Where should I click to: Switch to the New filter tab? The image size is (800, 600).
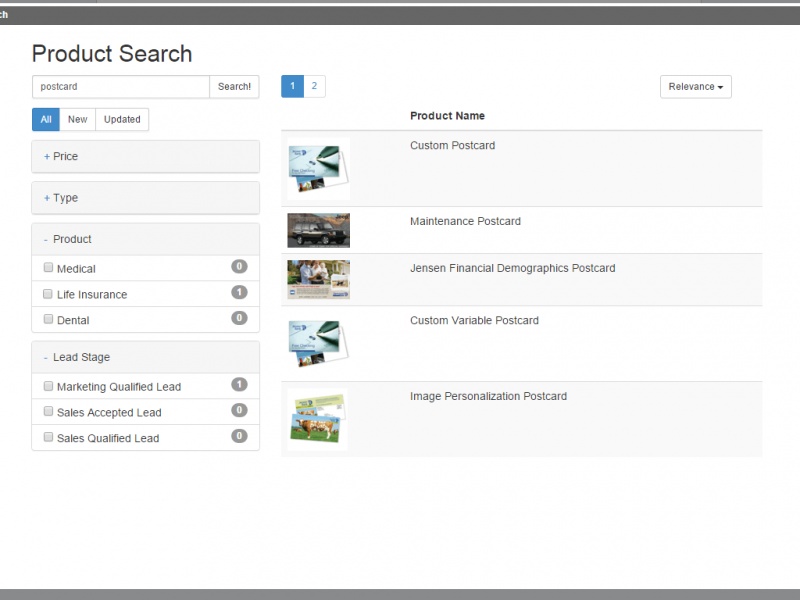pos(78,119)
